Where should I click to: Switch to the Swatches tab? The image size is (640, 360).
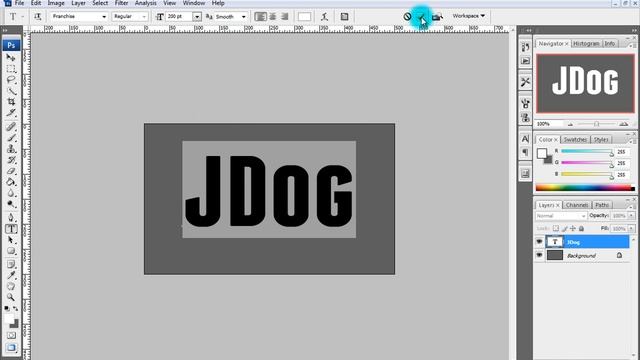575,140
